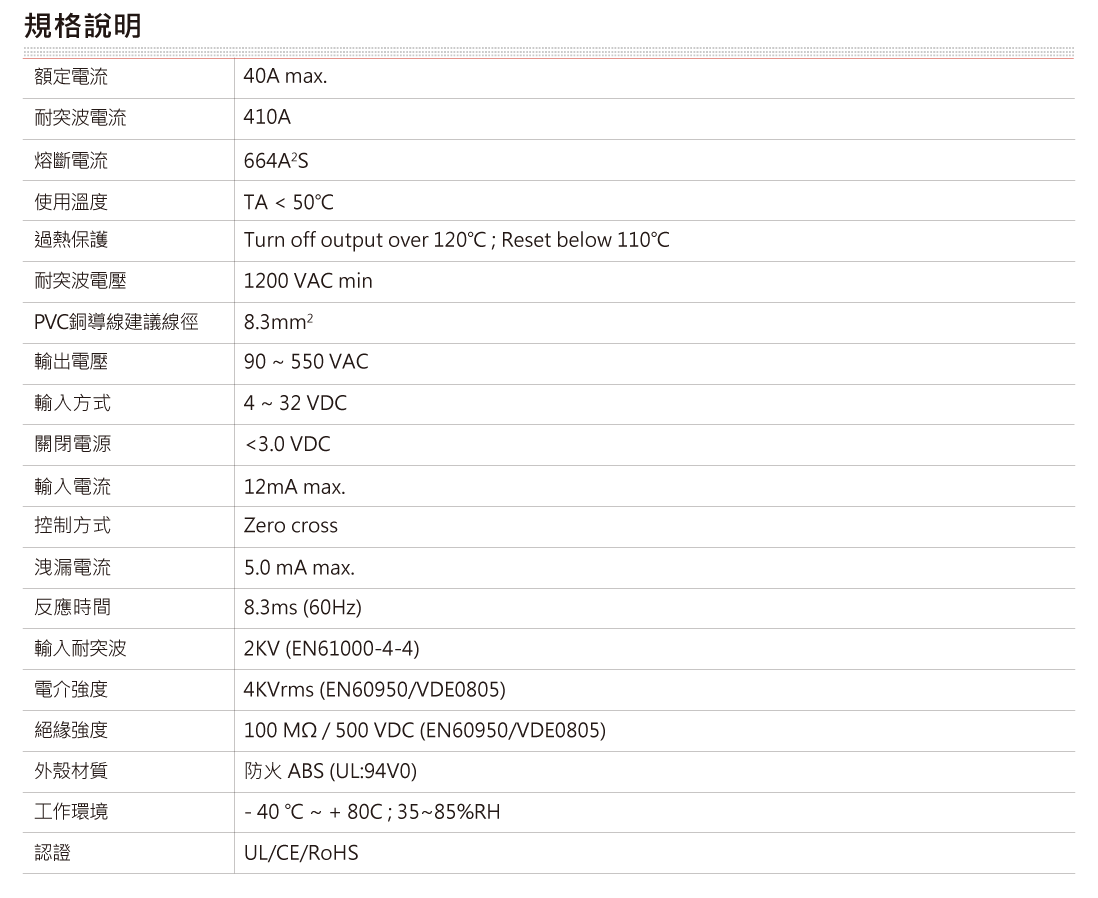Click the 90 ~ 550 VAC output voltage
Screen dimensions: 1098x898
(x=306, y=361)
